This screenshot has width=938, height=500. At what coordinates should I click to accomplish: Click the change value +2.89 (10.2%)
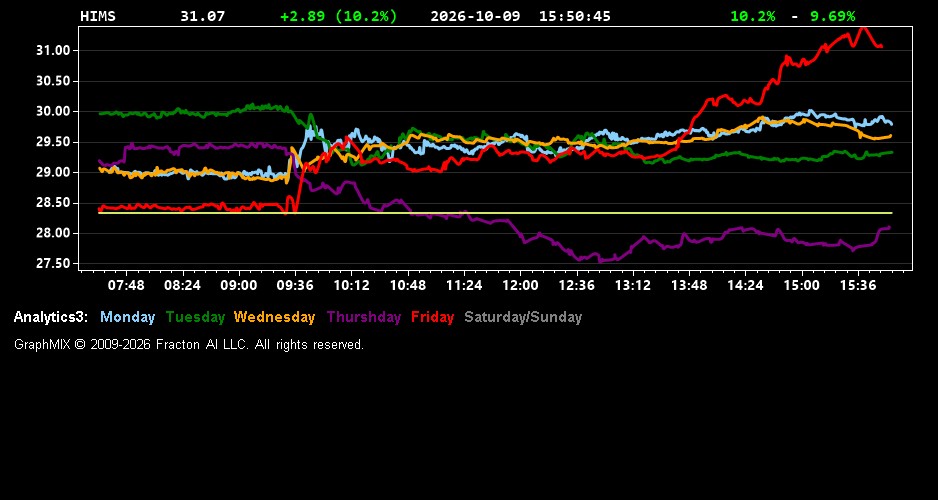(339, 16)
